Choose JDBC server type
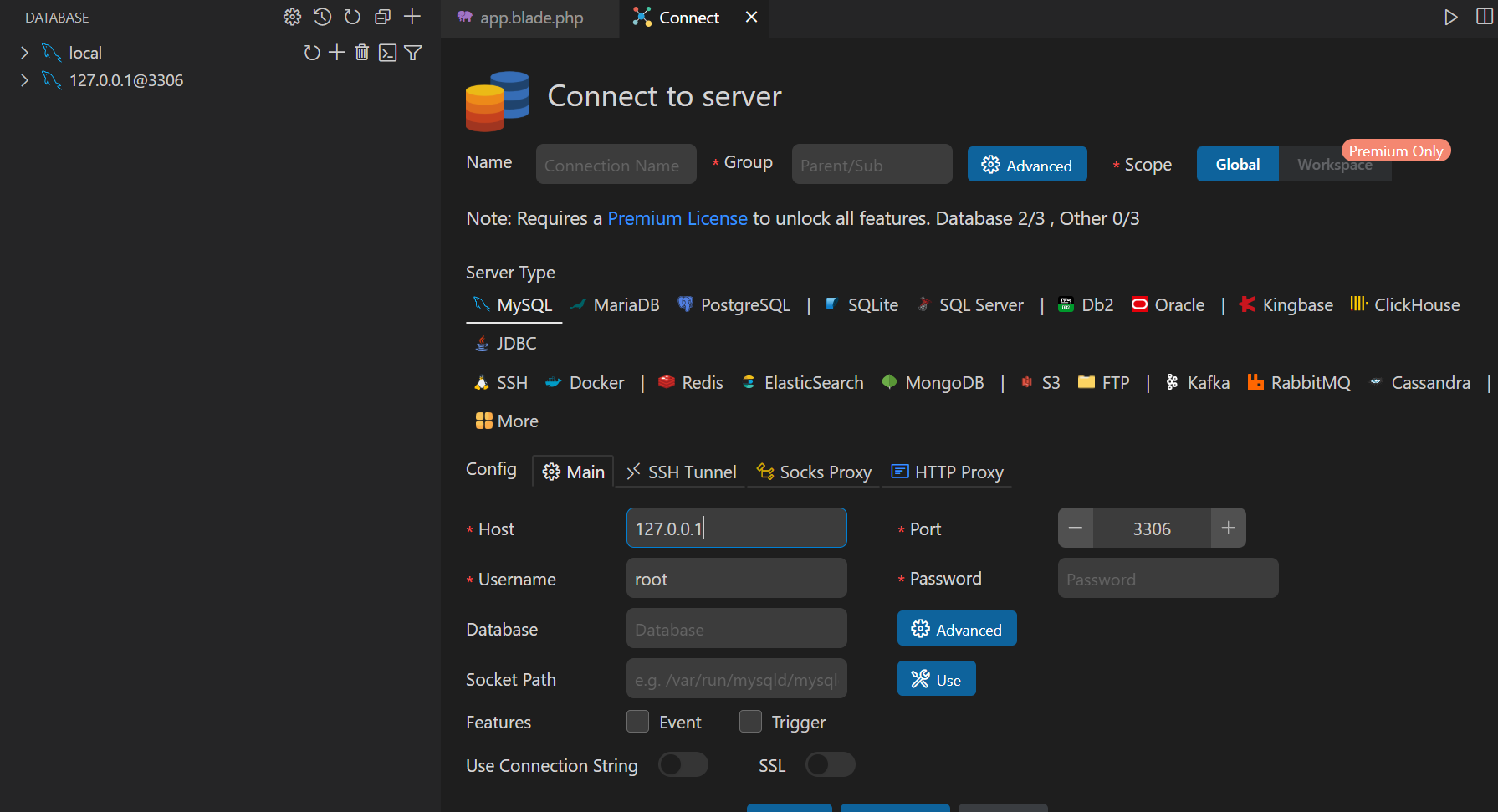This screenshot has height=812, width=1498. 505,344
